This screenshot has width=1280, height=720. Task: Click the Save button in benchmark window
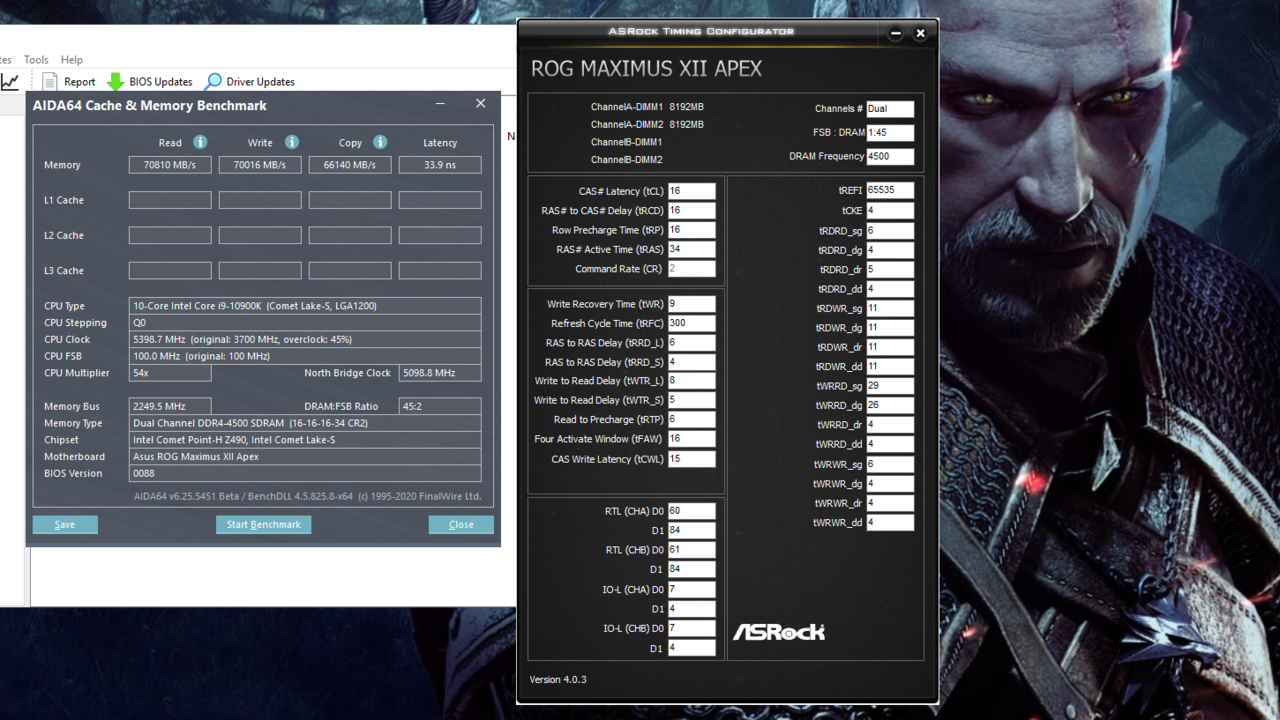coord(65,524)
